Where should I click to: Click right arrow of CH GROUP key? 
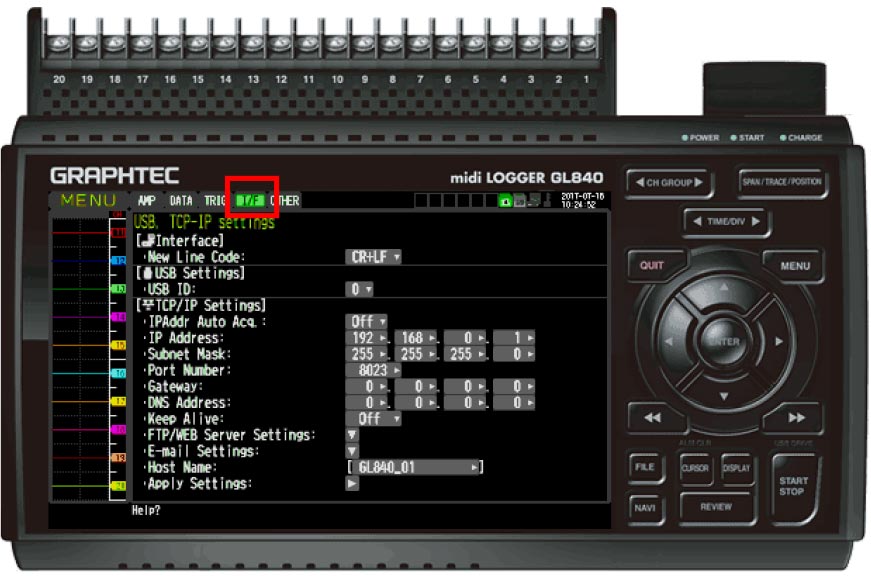(x=698, y=182)
